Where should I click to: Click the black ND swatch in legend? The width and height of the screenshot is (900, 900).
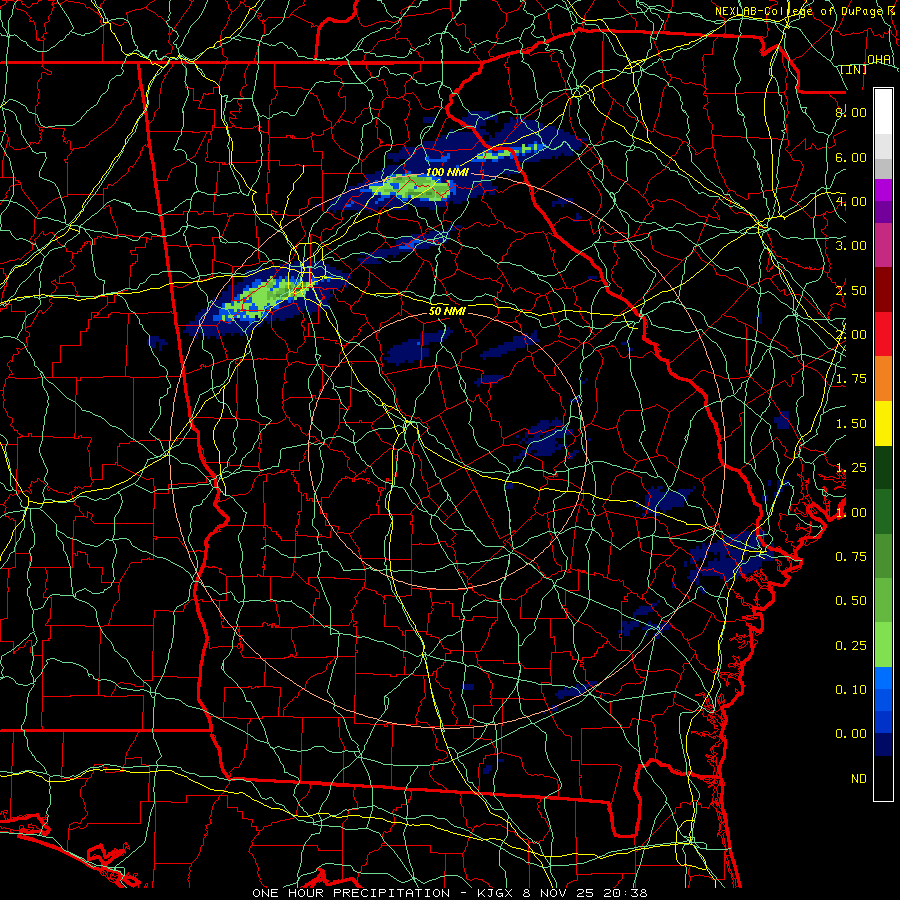point(883,778)
